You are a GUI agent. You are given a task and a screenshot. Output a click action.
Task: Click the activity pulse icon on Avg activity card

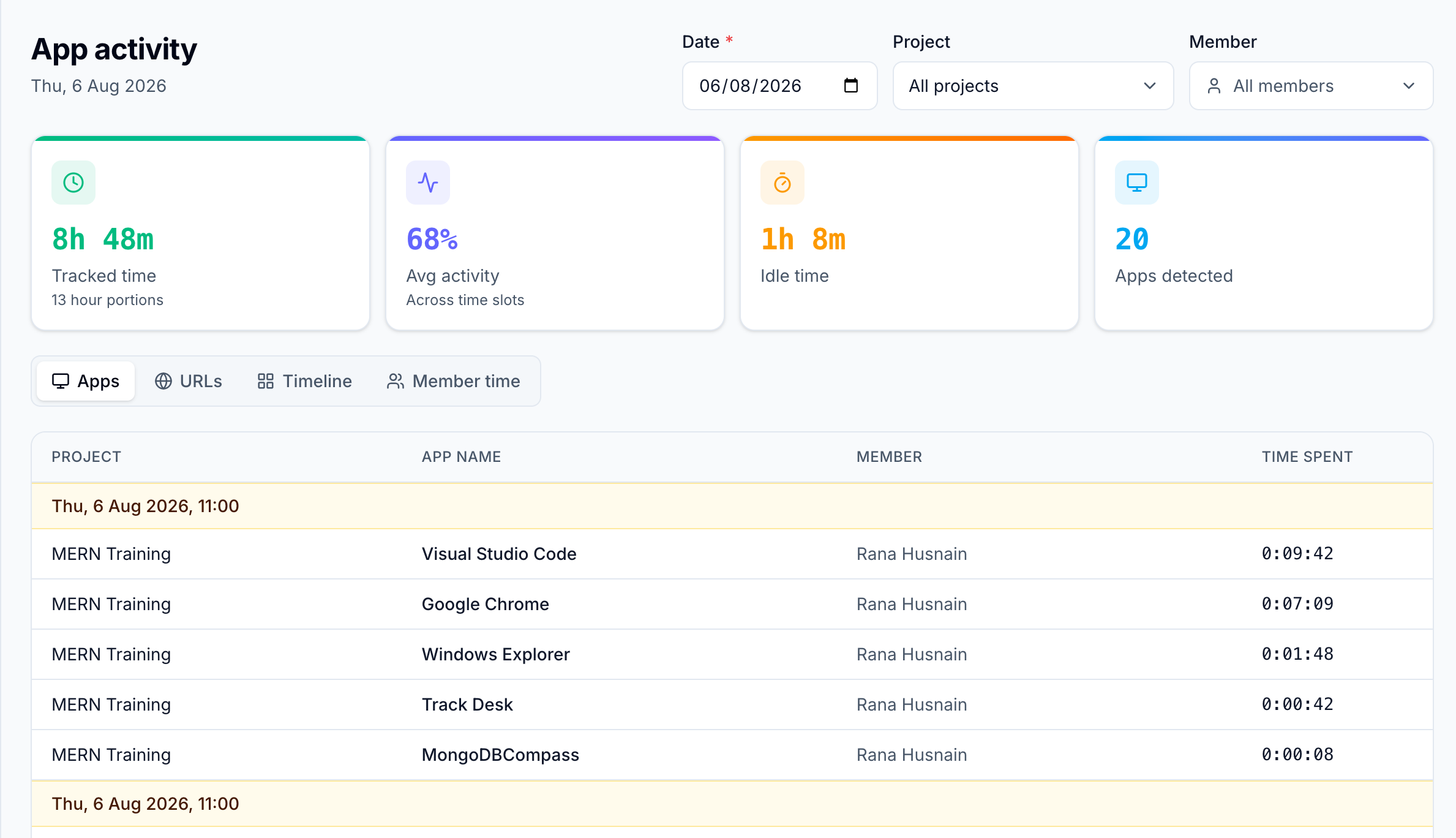tap(428, 183)
